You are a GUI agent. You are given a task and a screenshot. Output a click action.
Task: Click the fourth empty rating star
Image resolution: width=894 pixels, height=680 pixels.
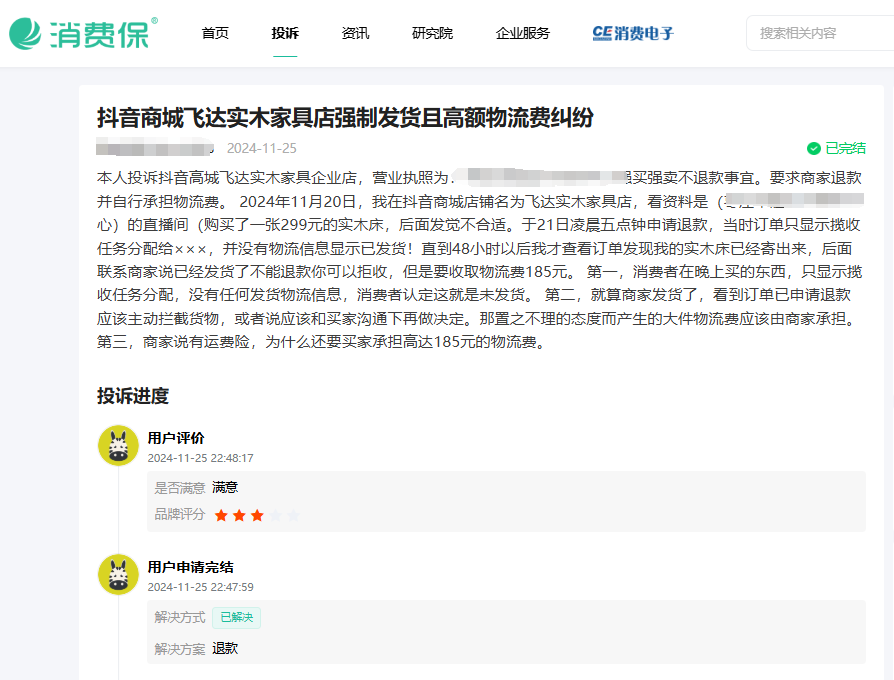[275, 515]
